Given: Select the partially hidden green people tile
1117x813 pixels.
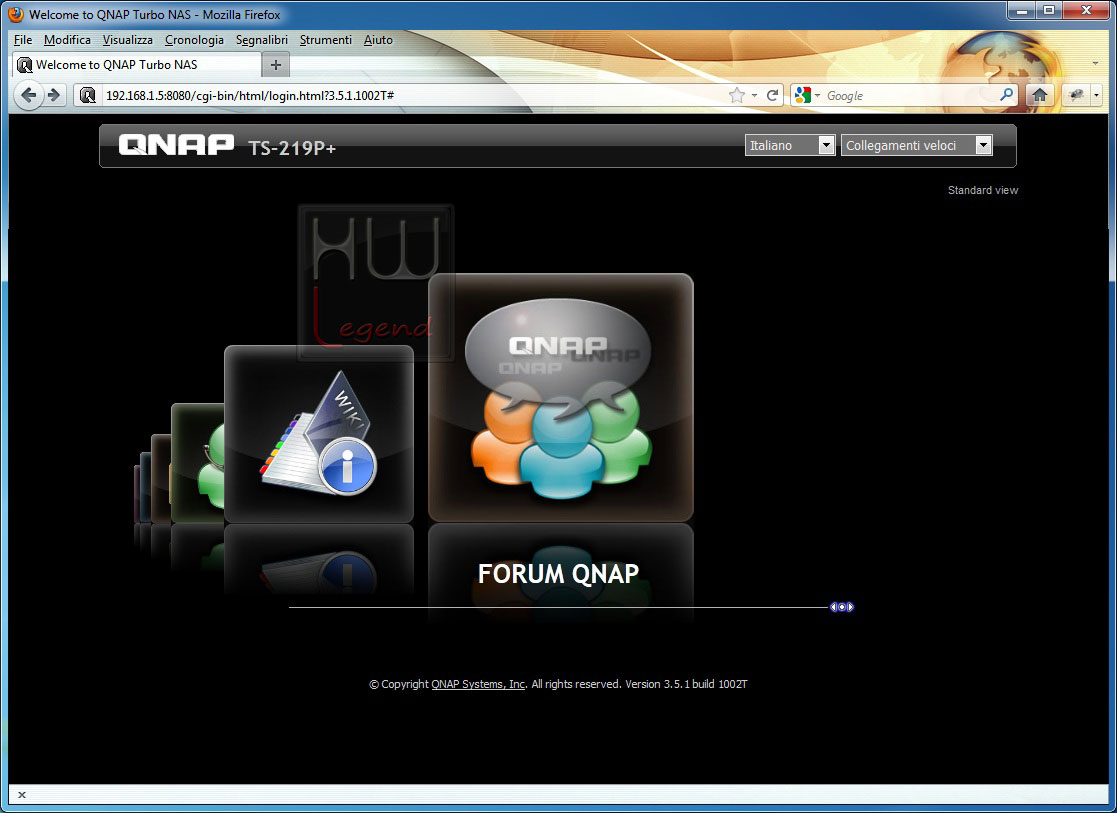Looking at the screenshot, I should pyautogui.click(x=198, y=463).
